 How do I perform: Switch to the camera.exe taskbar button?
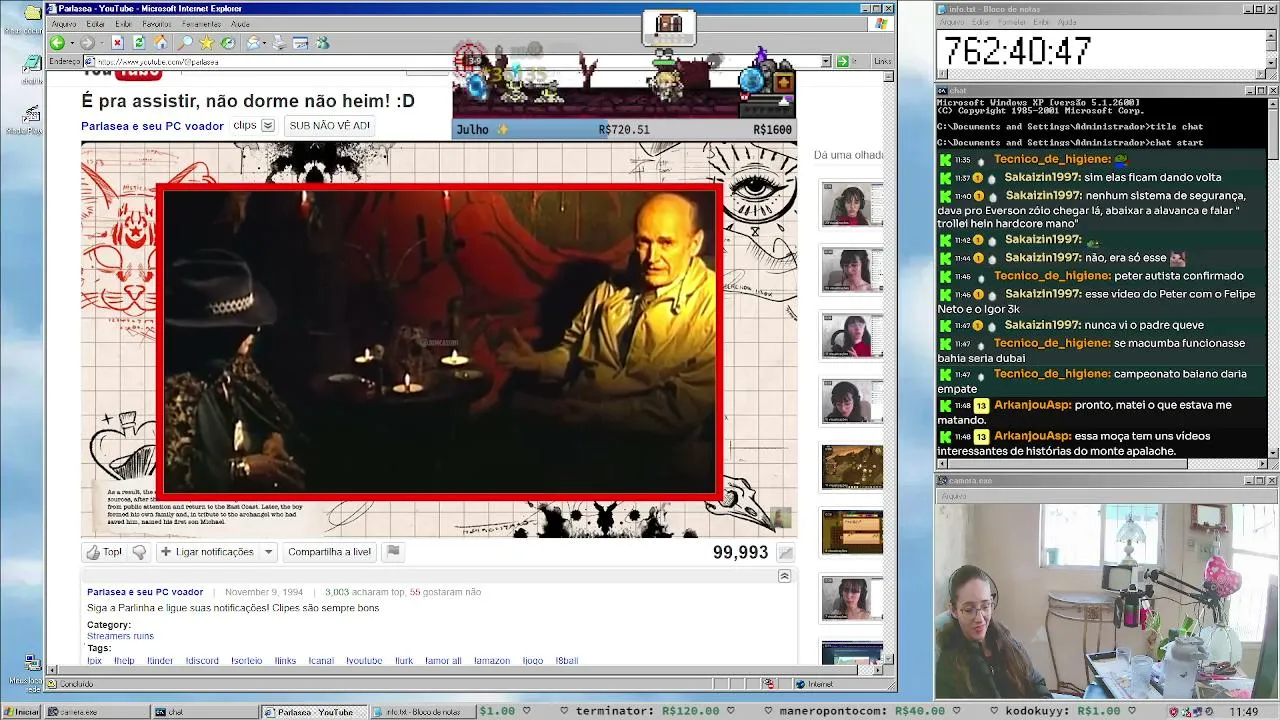pos(96,712)
